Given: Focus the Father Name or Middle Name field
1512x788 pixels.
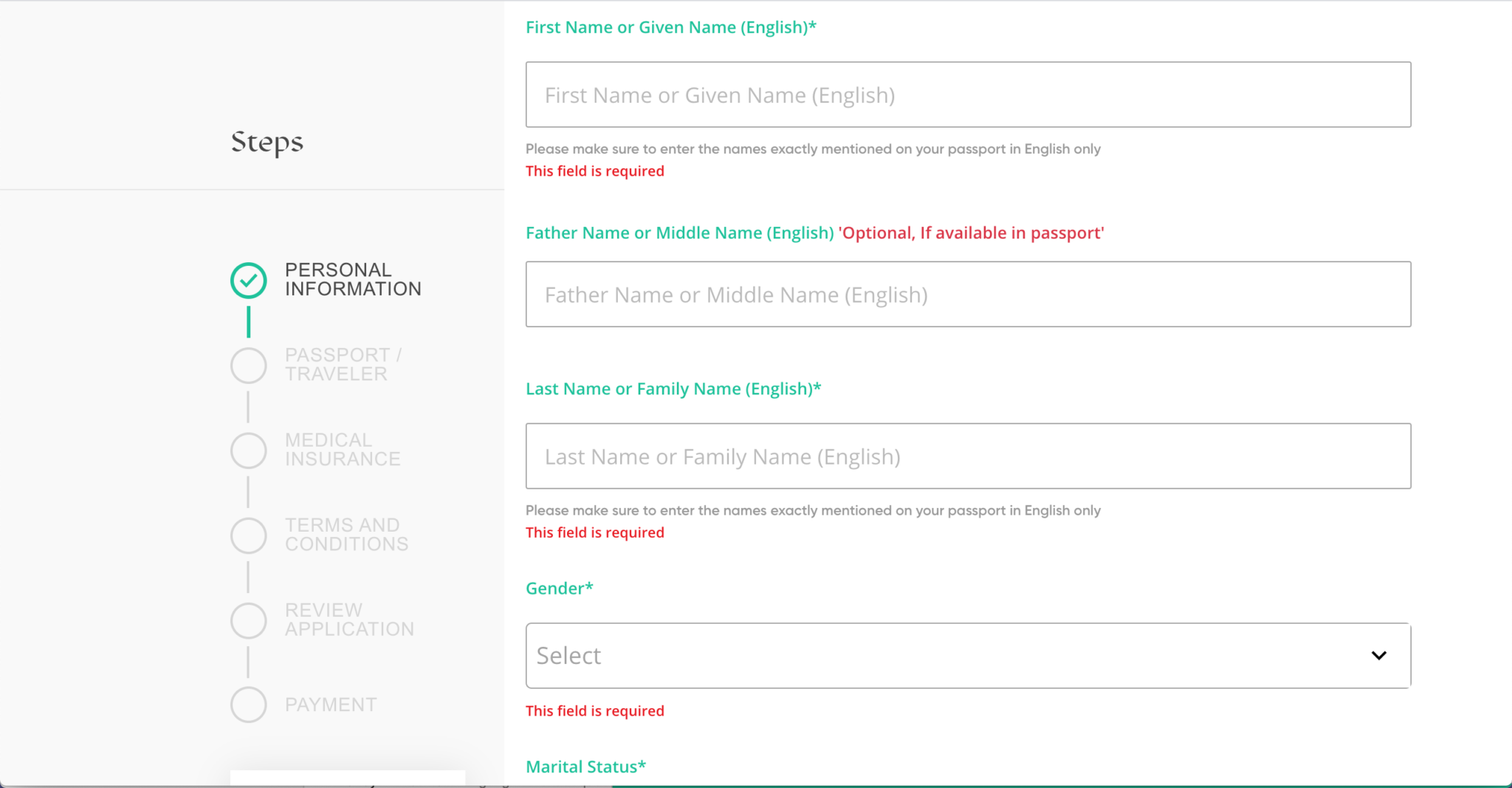Looking at the screenshot, I should click(968, 294).
